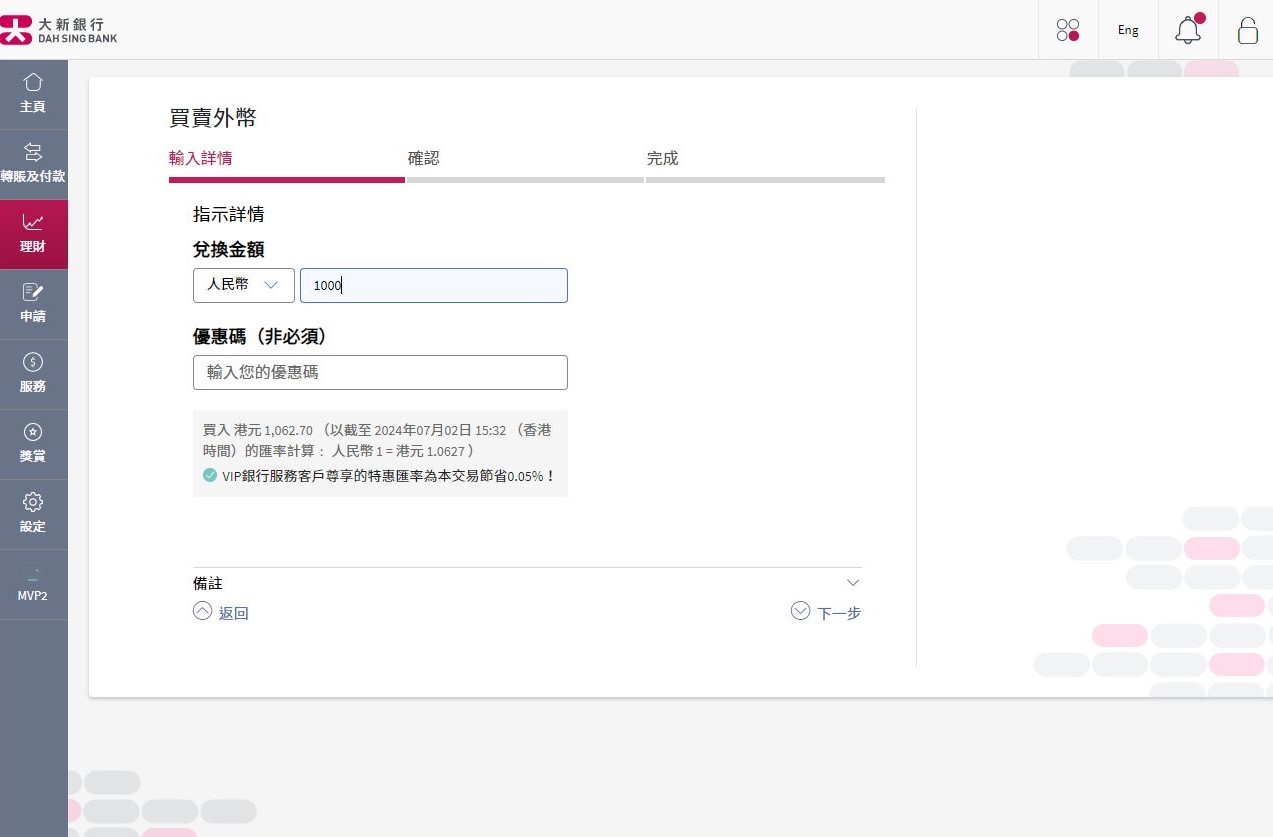Expand the 備註 remarks section
This screenshot has height=837, width=1273.
851,582
